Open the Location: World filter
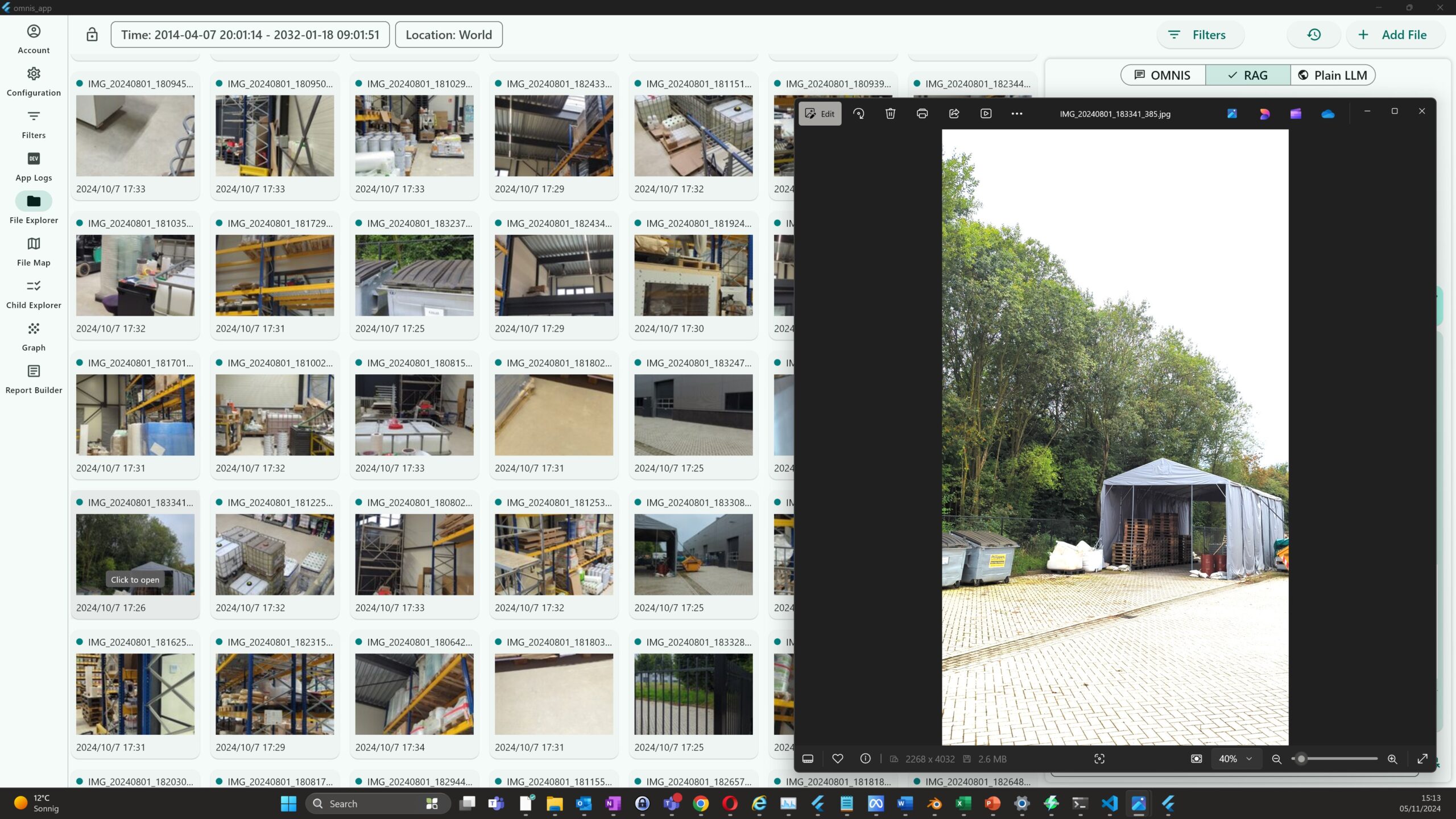The width and height of the screenshot is (1456, 819). [x=449, y=35]
